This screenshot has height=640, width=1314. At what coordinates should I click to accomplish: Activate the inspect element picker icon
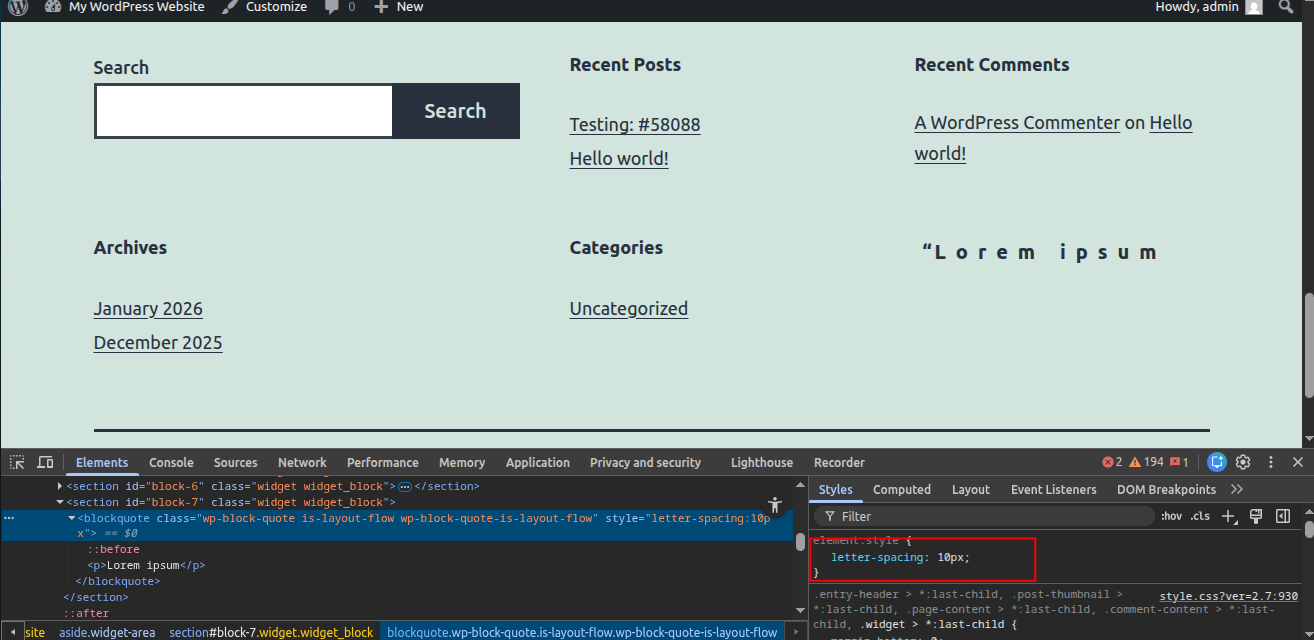pos(17,462)
